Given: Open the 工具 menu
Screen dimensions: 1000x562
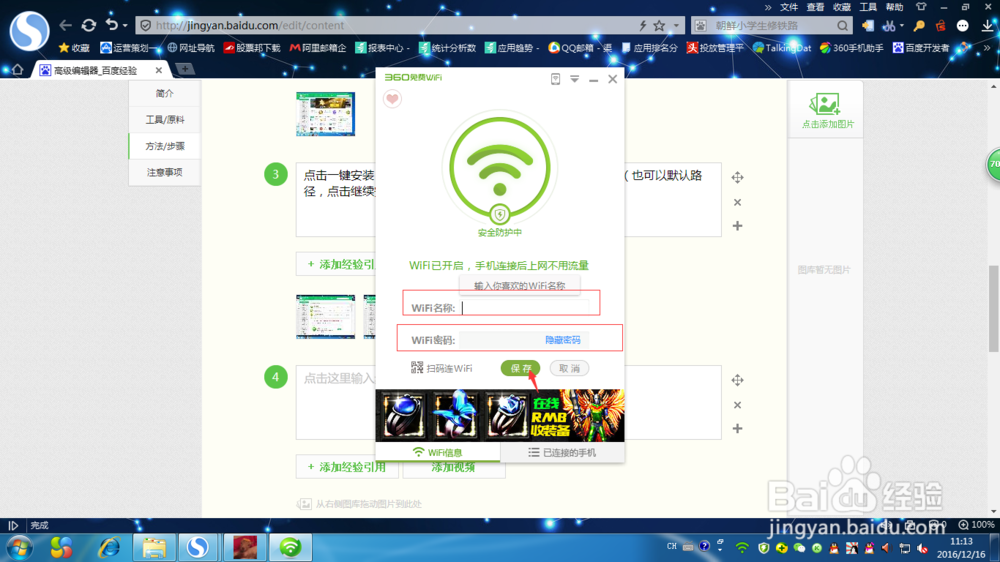Looking at the screenshot, I should 868,7.
